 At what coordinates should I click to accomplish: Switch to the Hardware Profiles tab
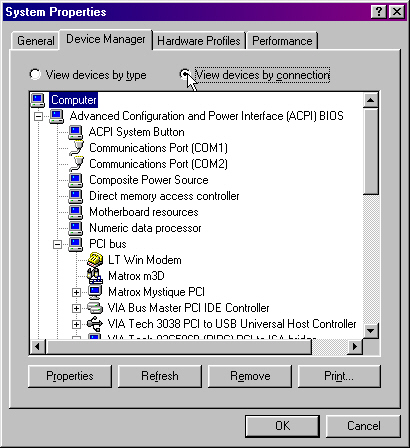[x=199, y=41]
